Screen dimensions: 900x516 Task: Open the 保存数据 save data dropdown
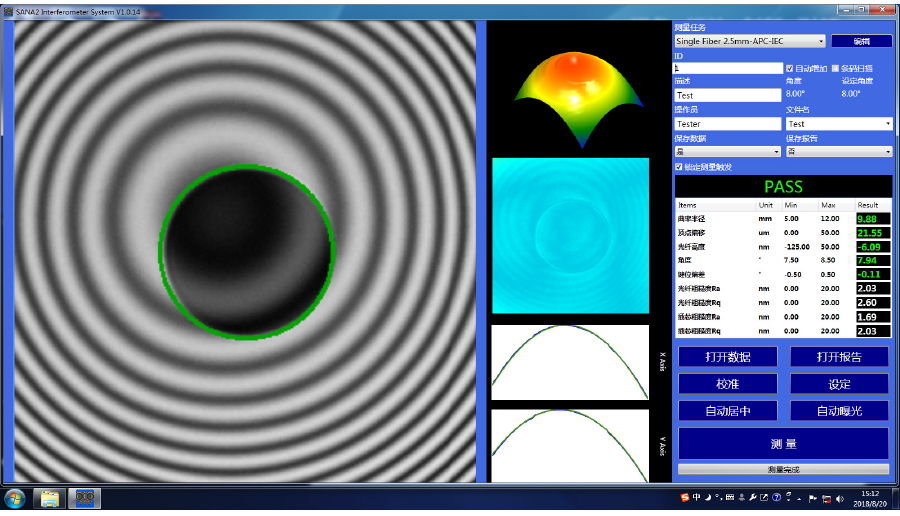[727, 152]
